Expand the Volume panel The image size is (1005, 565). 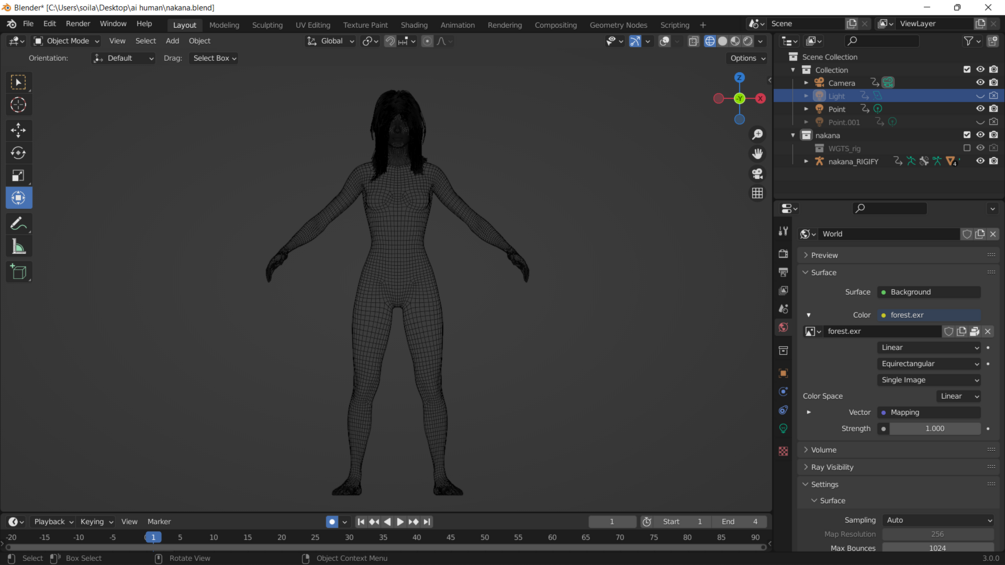point(824,450)
